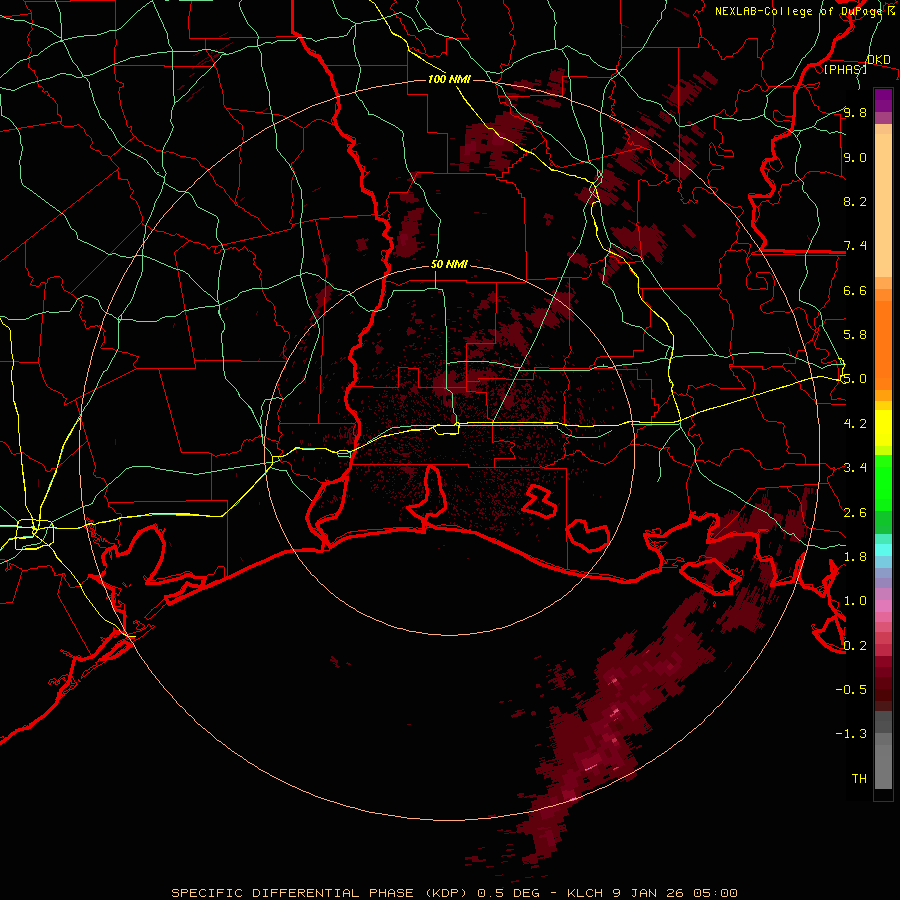Click the 4.2 scale value
The image size is (900, 900).
point(855,424)
